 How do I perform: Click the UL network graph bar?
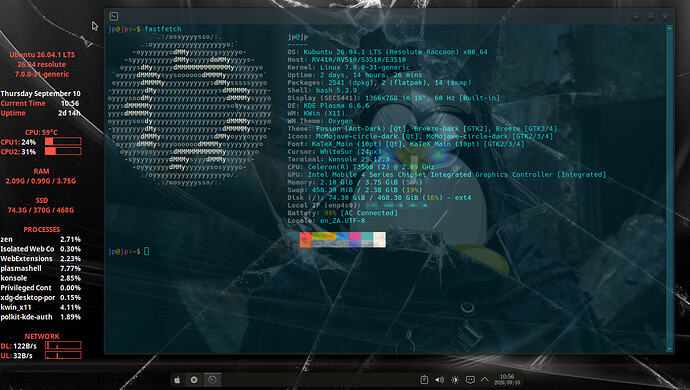point(63,355)
